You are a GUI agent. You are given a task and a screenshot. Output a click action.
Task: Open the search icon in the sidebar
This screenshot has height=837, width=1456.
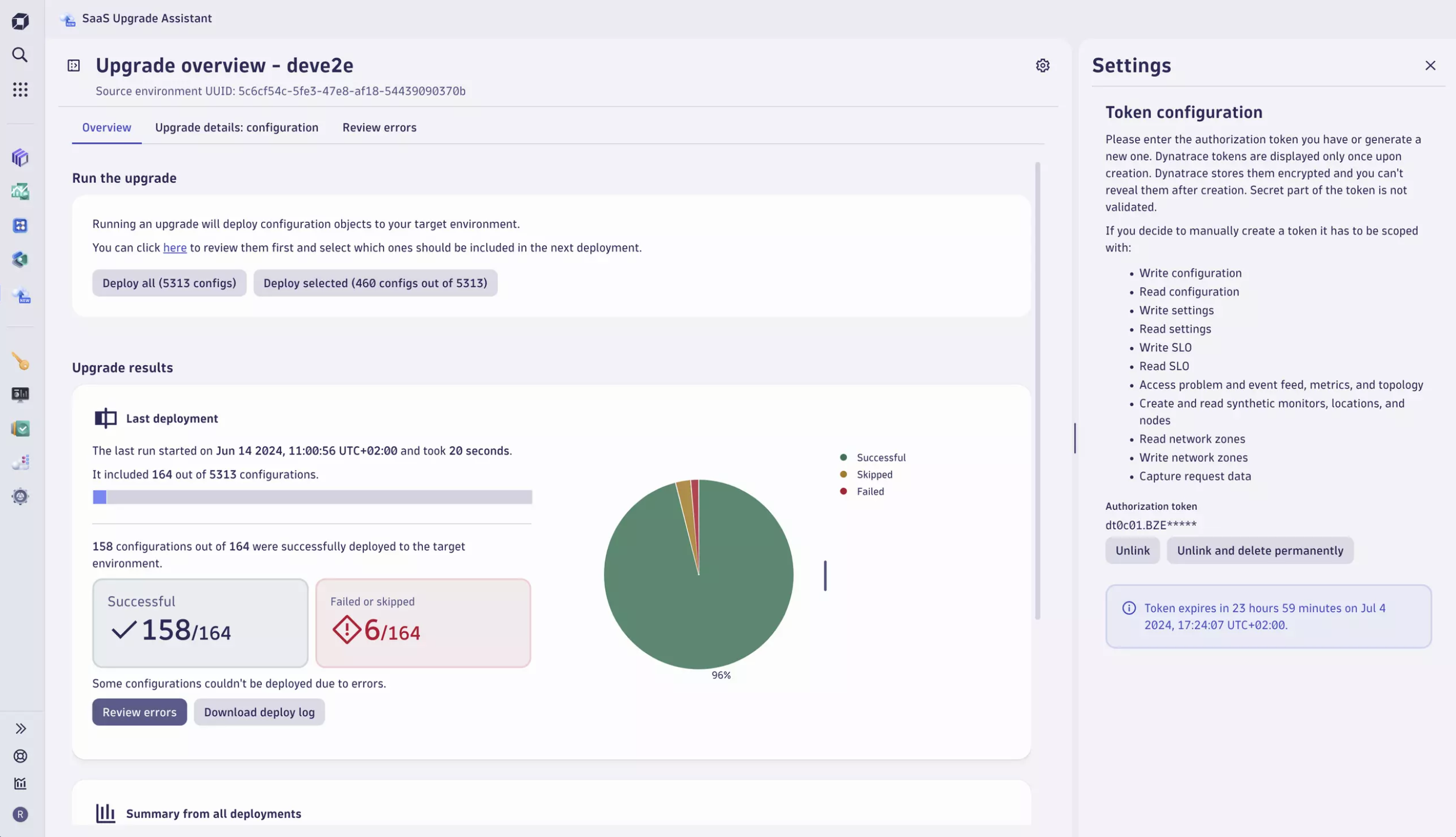tap(20, 54)
